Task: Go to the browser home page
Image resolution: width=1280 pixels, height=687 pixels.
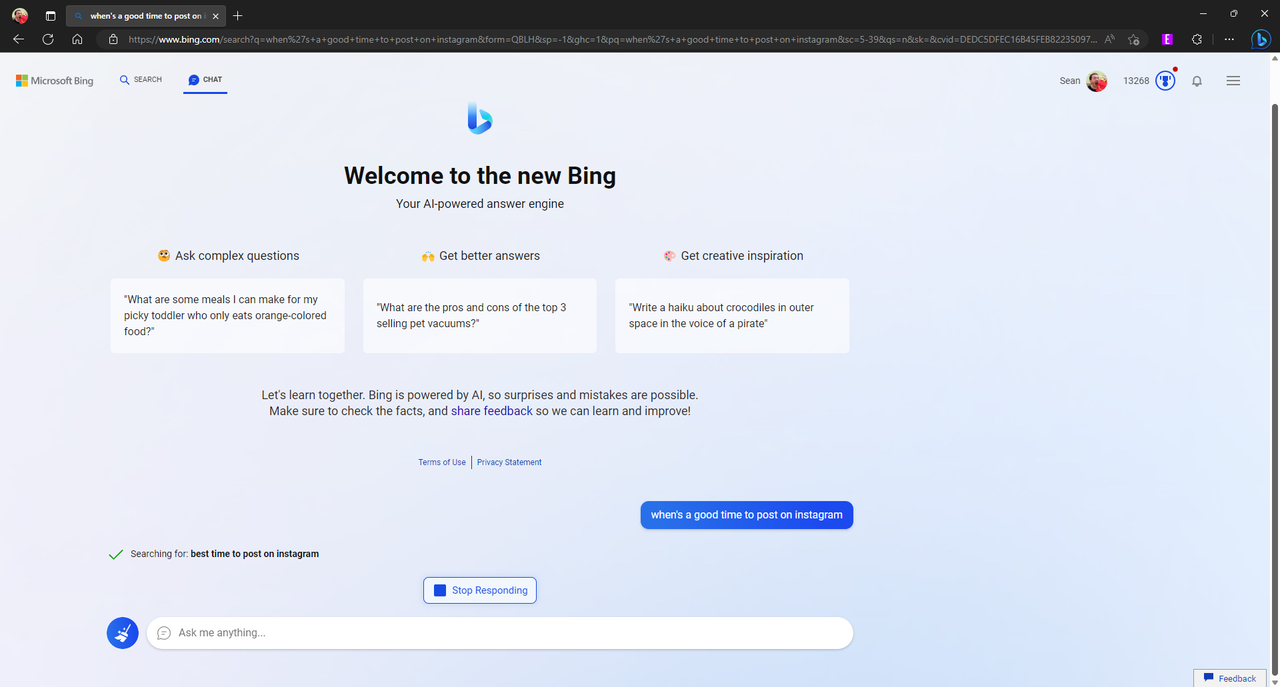Action: tap(77, 39)
